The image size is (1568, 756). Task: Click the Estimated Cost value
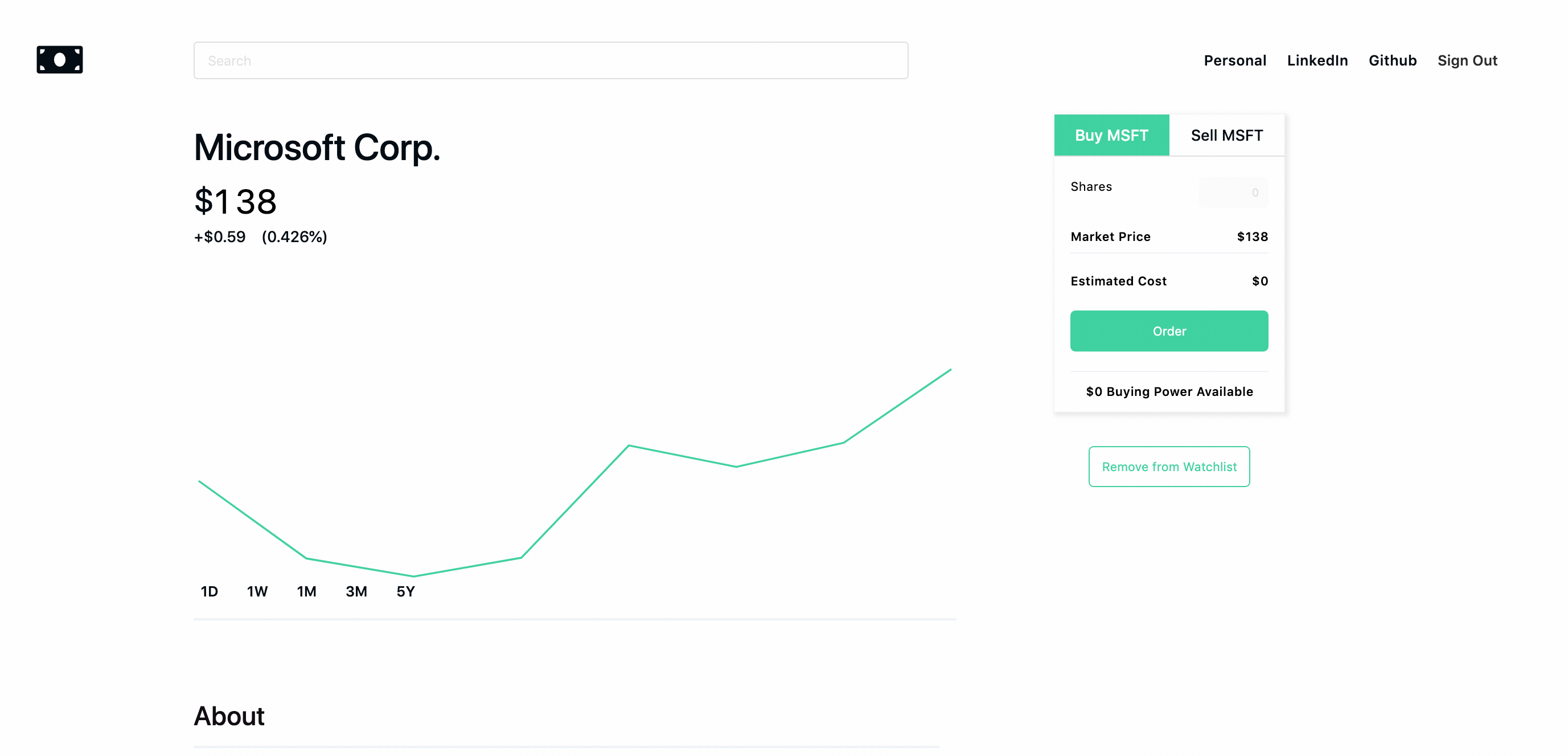coord(1259,281)
